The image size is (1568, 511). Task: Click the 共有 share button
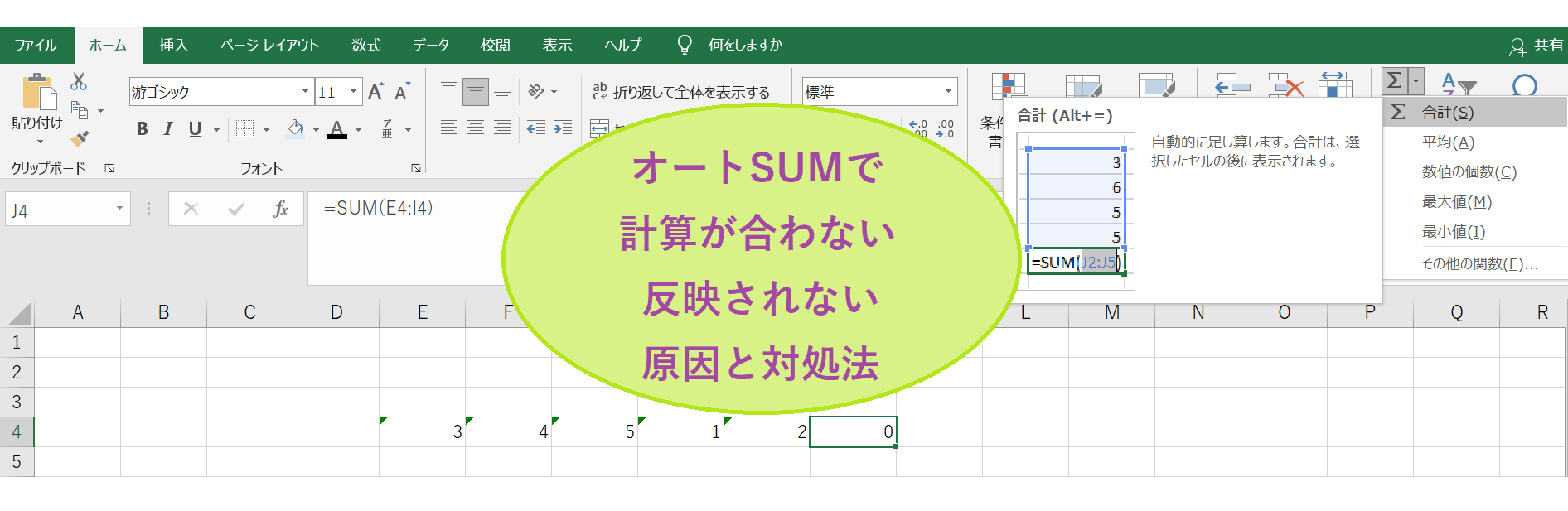point(1537,46)
